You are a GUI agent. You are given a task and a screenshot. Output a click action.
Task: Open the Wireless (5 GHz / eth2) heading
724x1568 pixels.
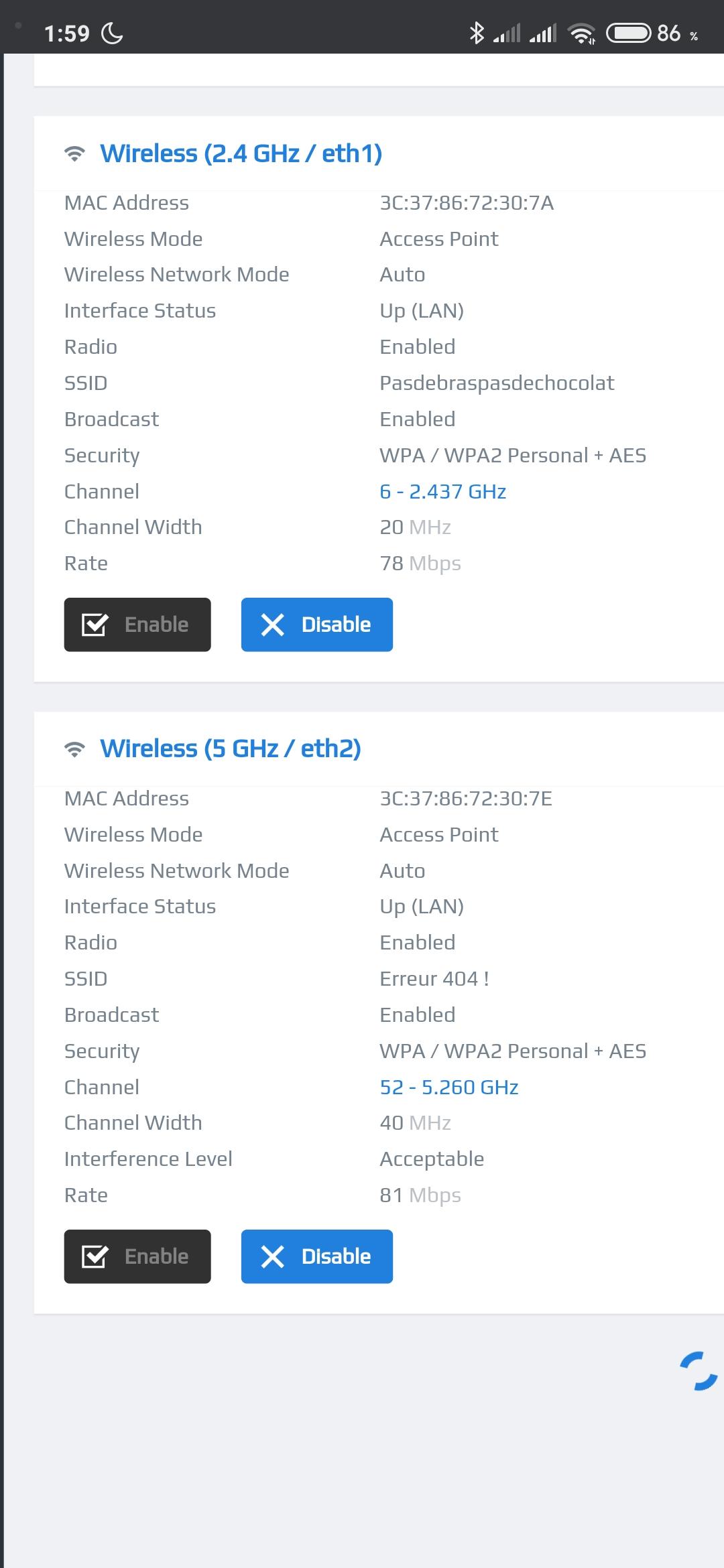[230, 748]
